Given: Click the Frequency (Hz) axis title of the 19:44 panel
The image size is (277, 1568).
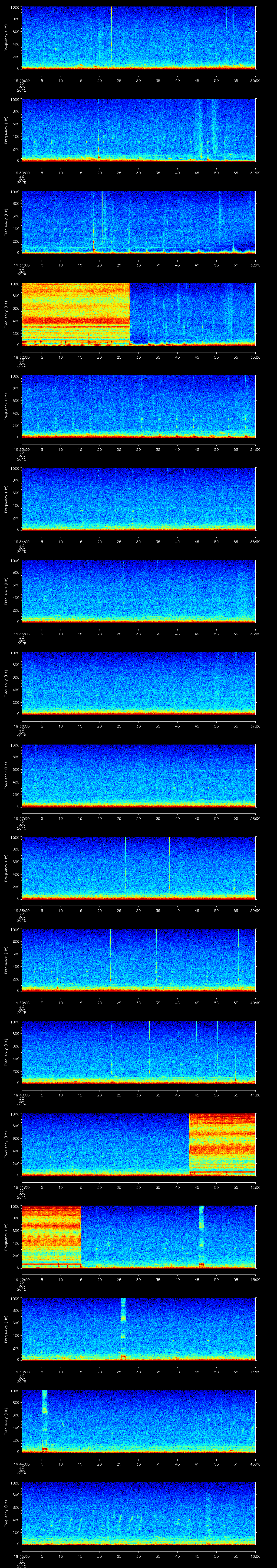Looking at the screenshot, I should pyautogui.click(x=6, y=1421).
